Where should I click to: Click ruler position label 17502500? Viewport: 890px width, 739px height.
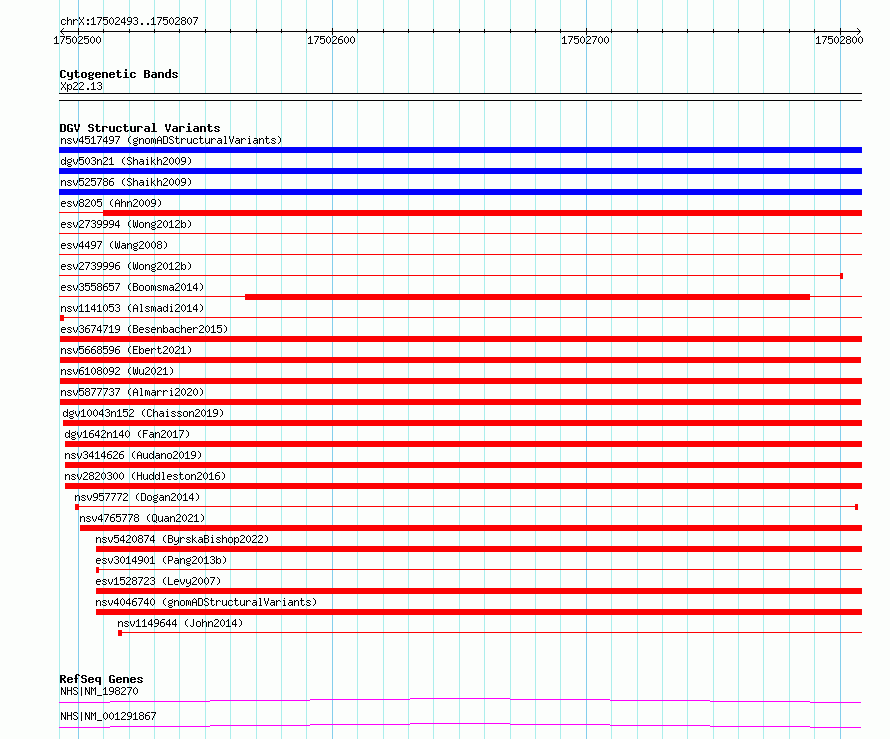(77, 40)
